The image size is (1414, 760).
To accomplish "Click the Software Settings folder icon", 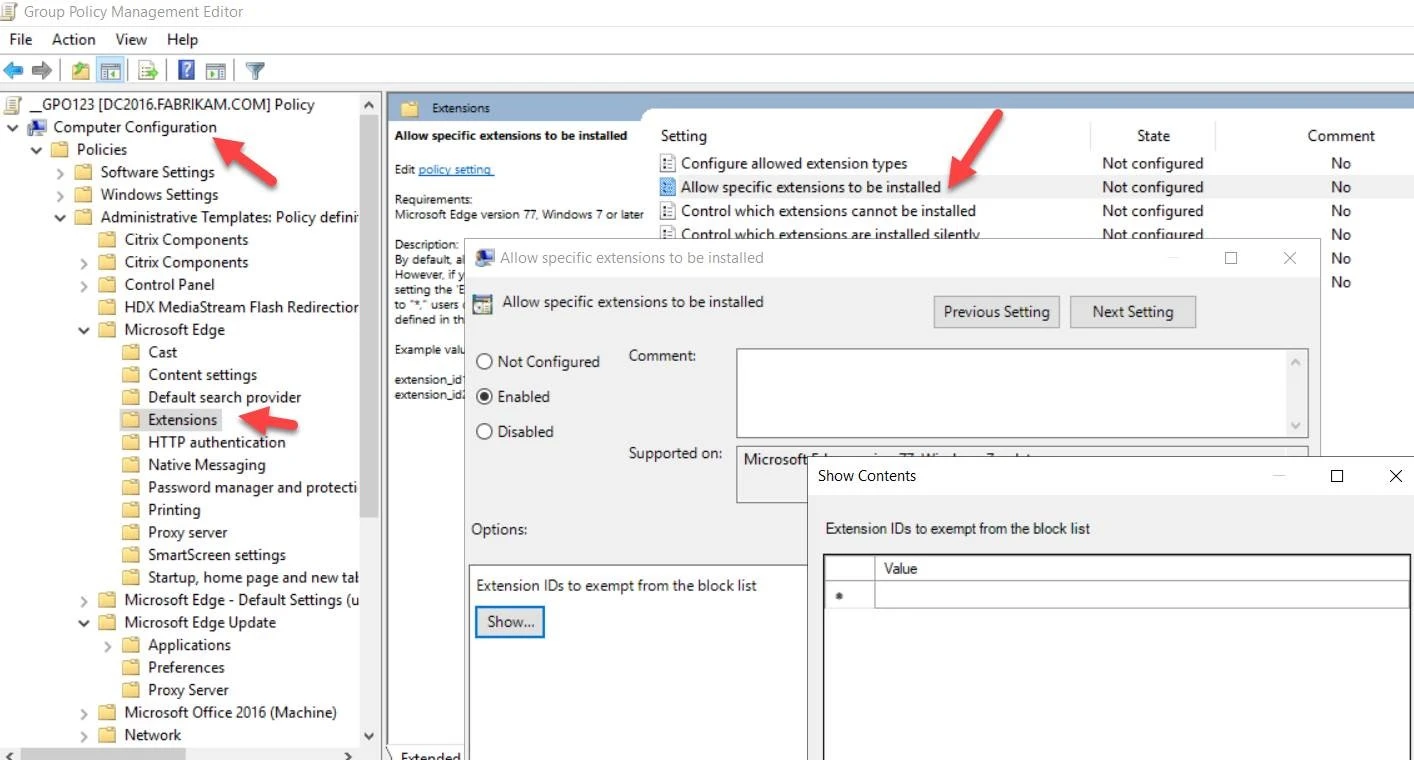I will point(84,172).
